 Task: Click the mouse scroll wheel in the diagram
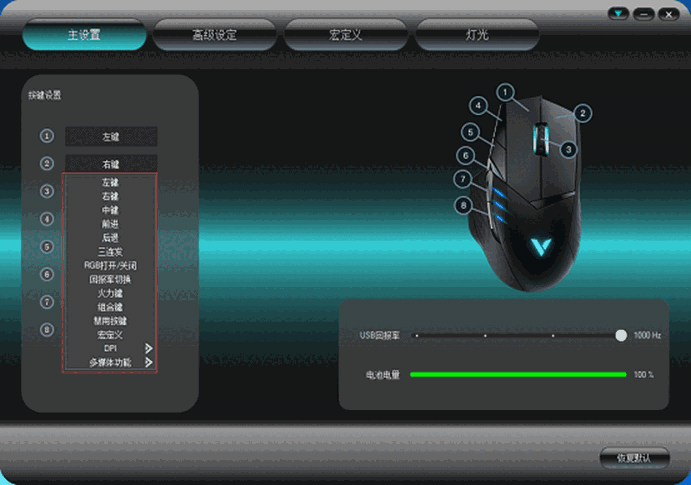(541, 139)
